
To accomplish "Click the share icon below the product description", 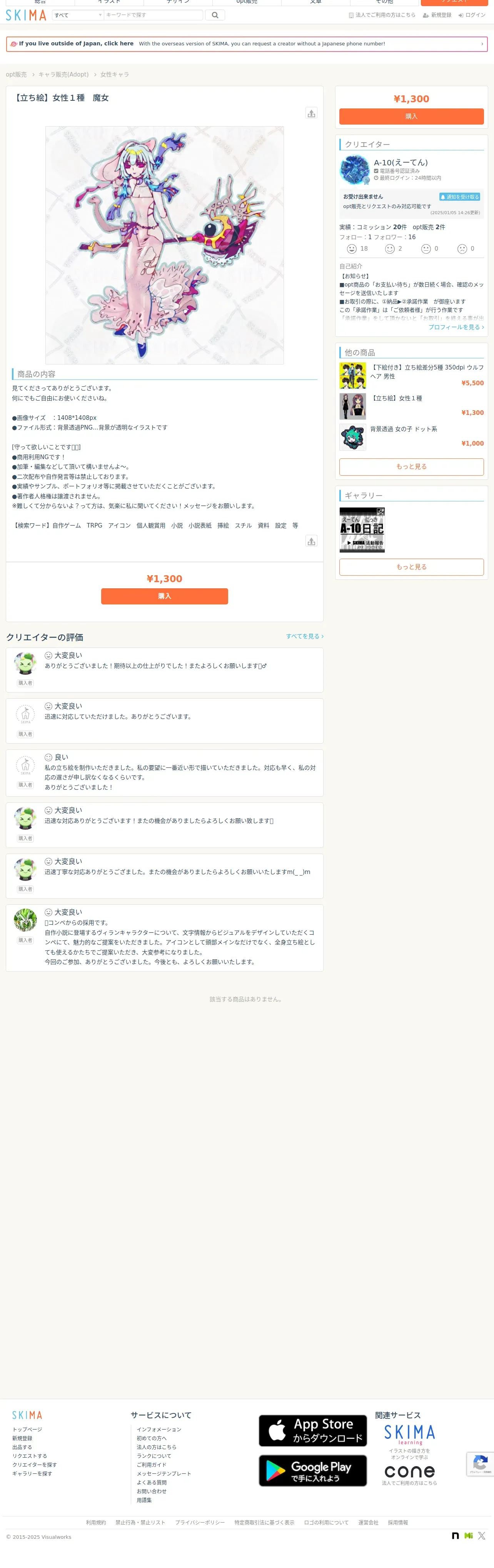I will pos(311,541).
